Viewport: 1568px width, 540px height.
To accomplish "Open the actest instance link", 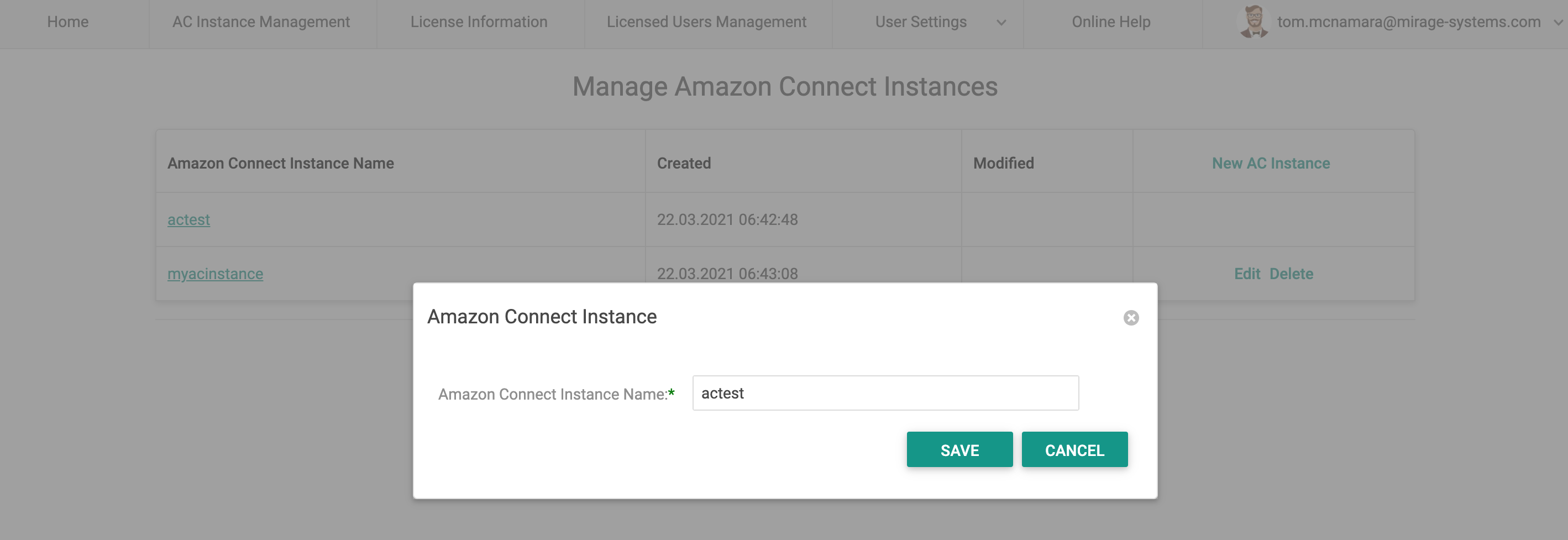I will [x=188, y=220].
